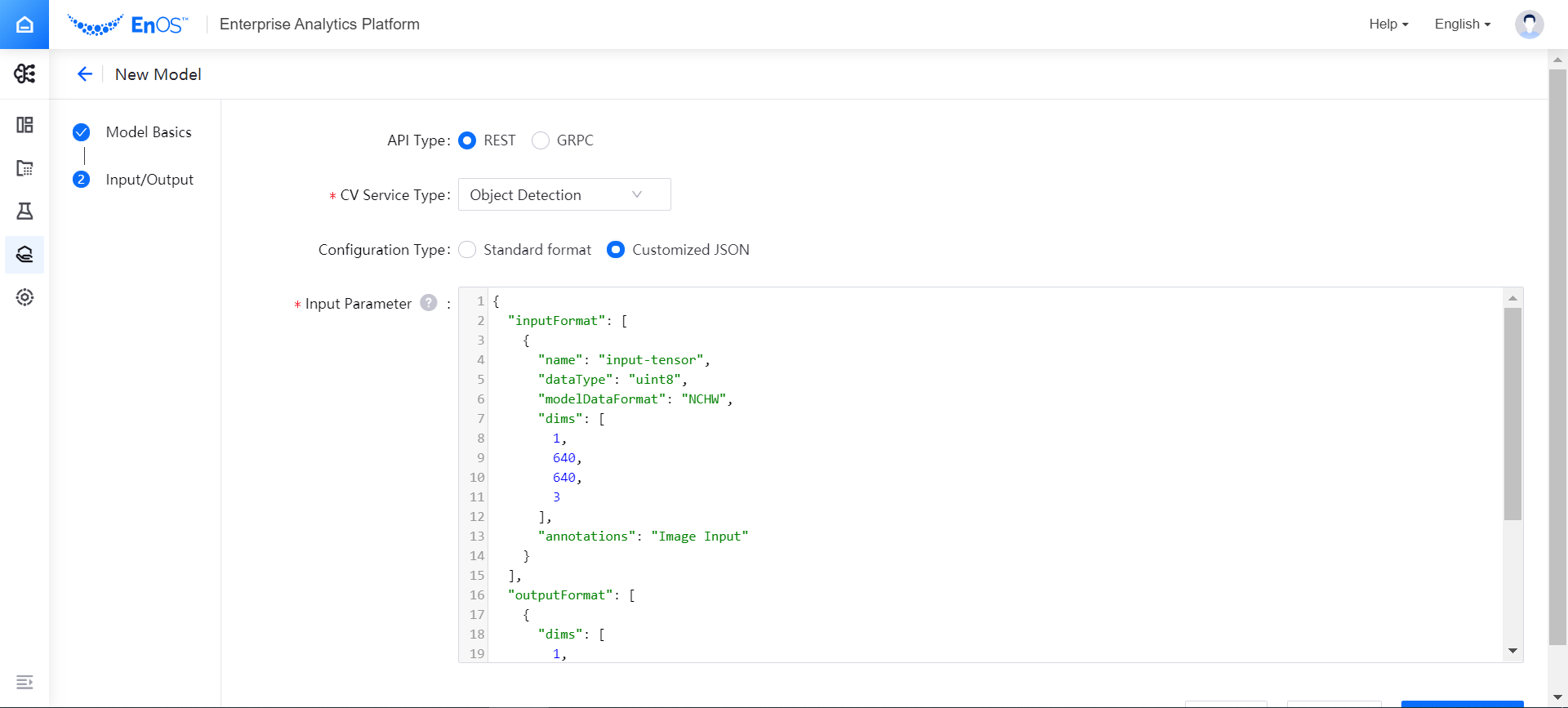This screenshot has width=1568, height=708.
Task: Open the Help dropdown menu
Action: coord(1388,24)
